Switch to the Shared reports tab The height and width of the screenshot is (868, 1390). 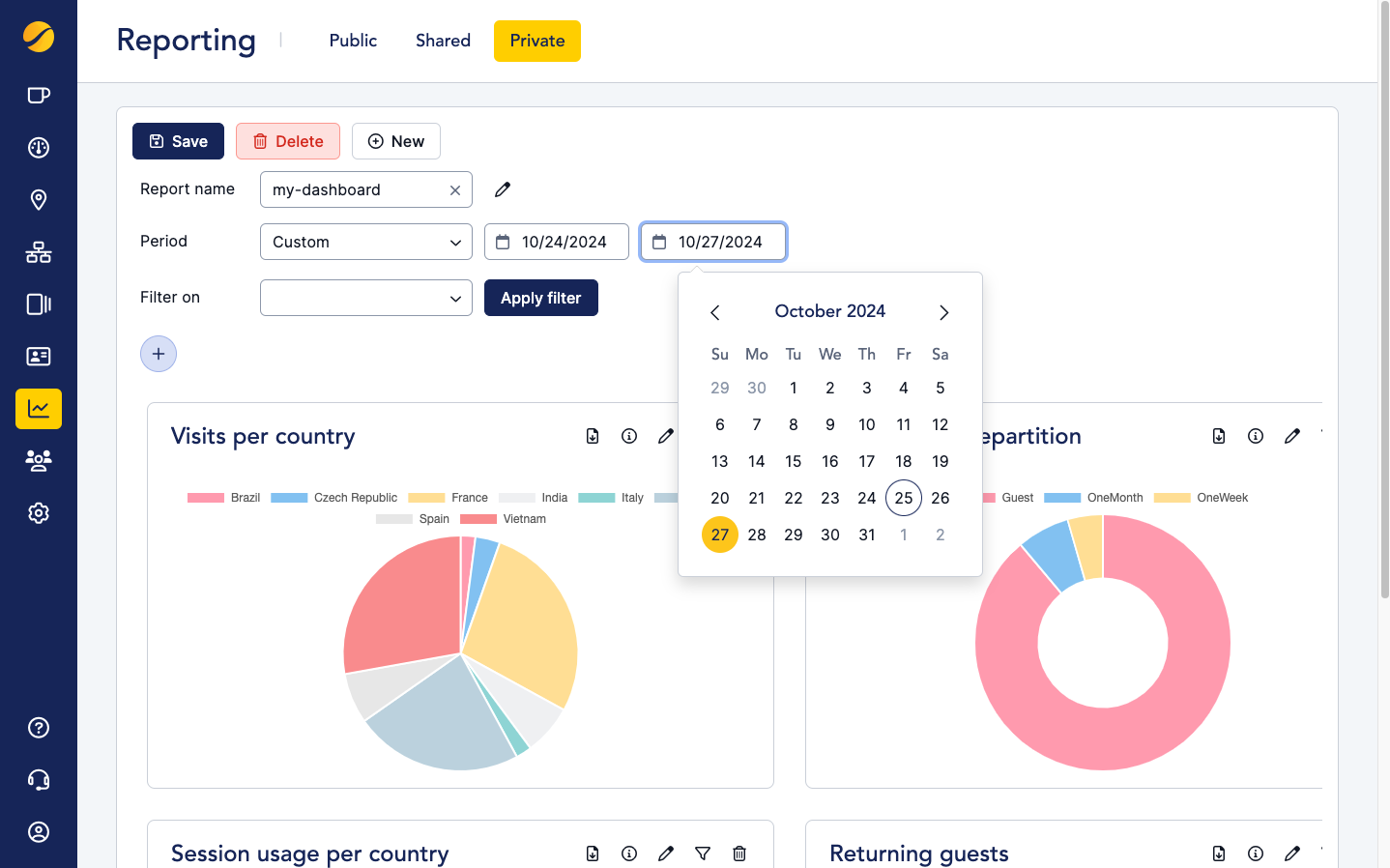(442, 41)
